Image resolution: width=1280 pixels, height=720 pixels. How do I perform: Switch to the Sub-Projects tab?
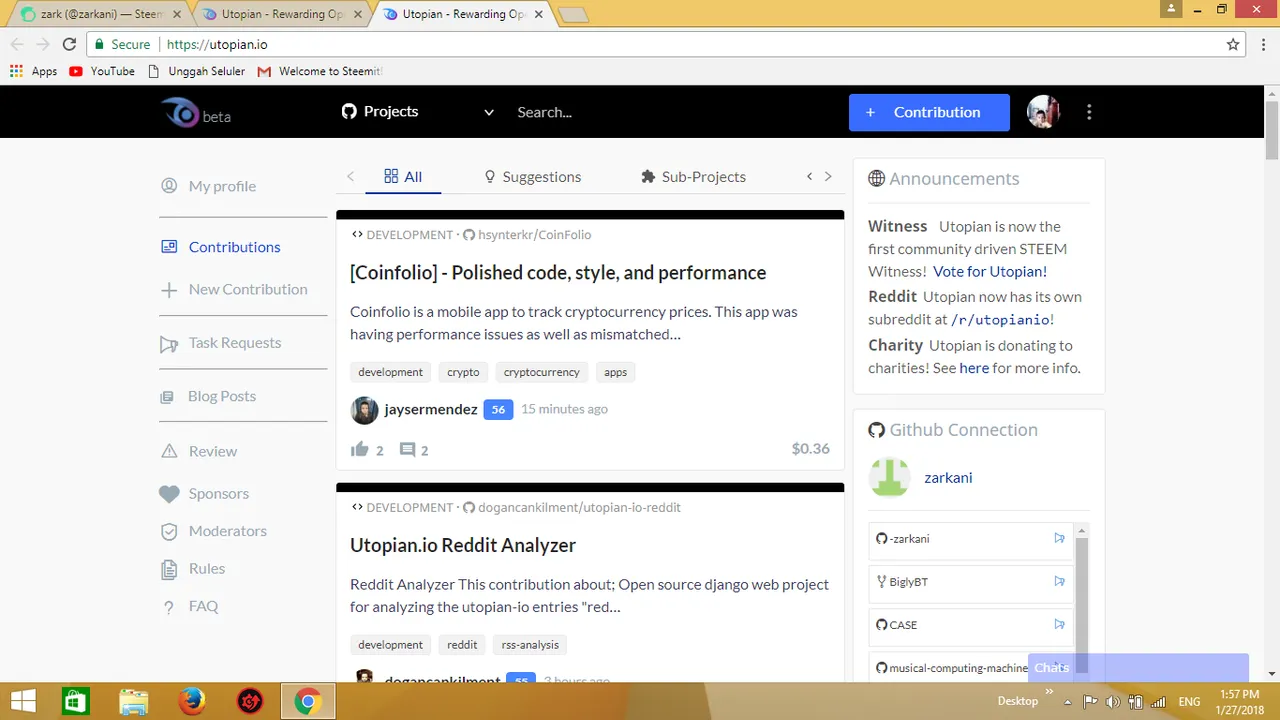tap(693, 177)
